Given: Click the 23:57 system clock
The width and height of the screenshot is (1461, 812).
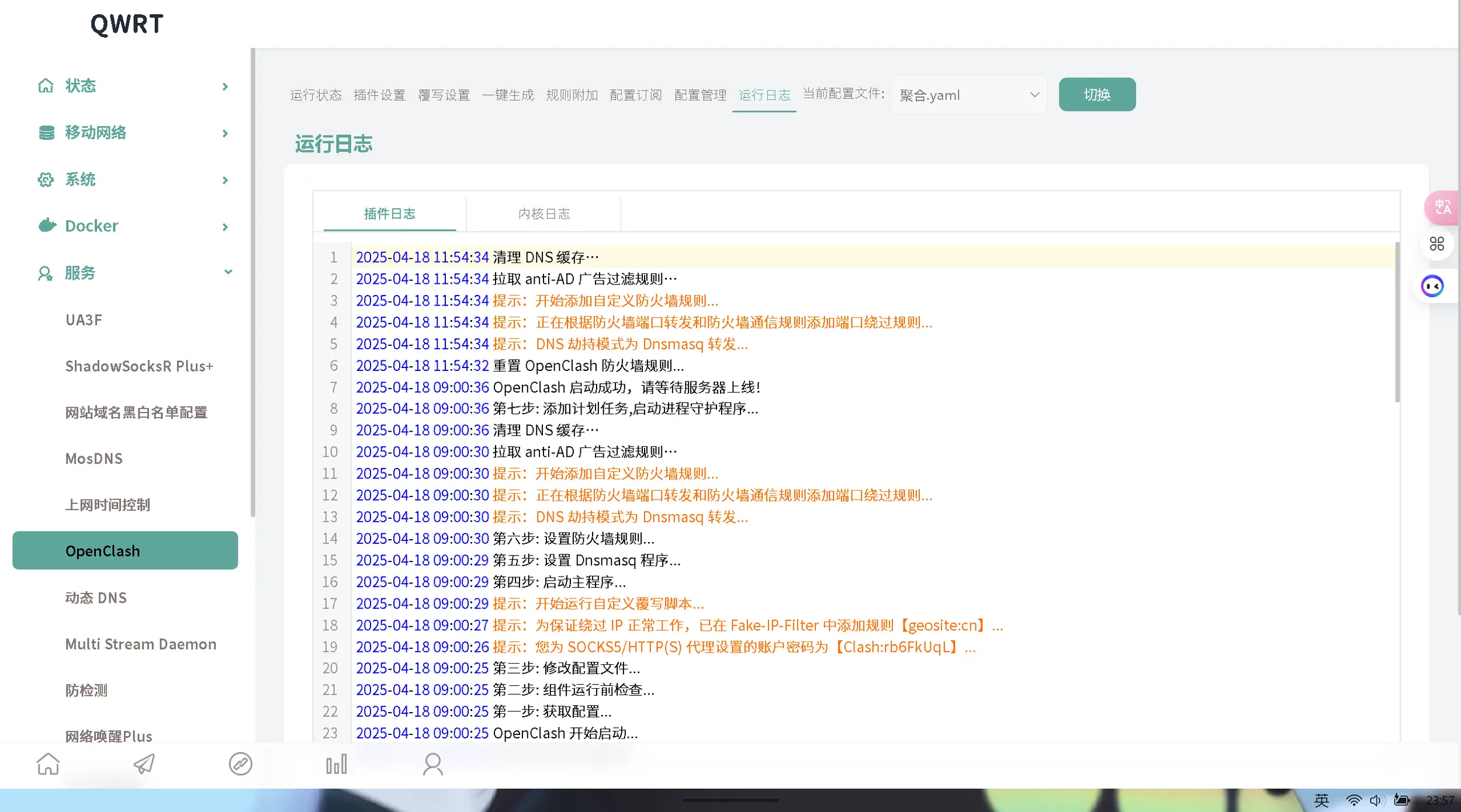Looking at the screenshot, I should [1439, 800].
